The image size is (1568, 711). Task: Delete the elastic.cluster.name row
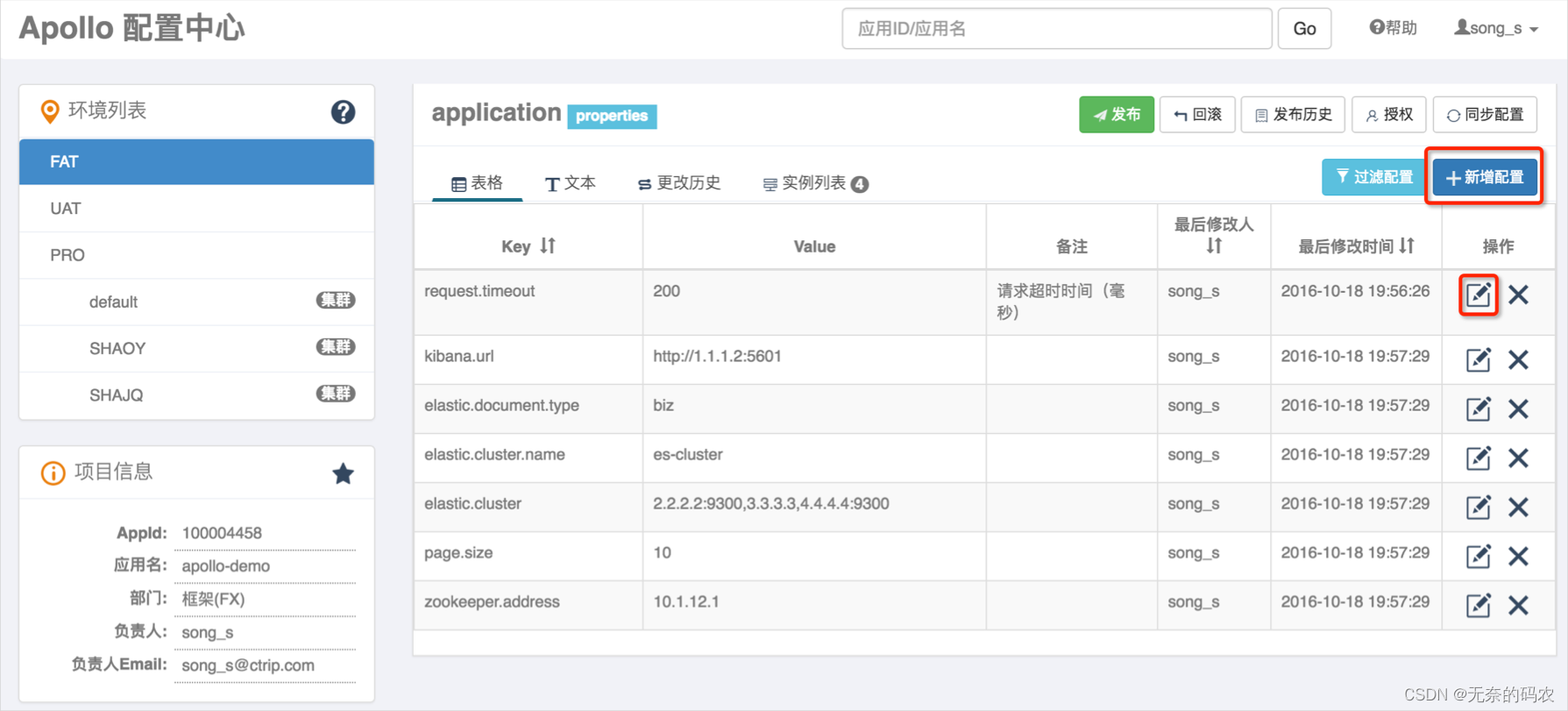pos(1519,458)
